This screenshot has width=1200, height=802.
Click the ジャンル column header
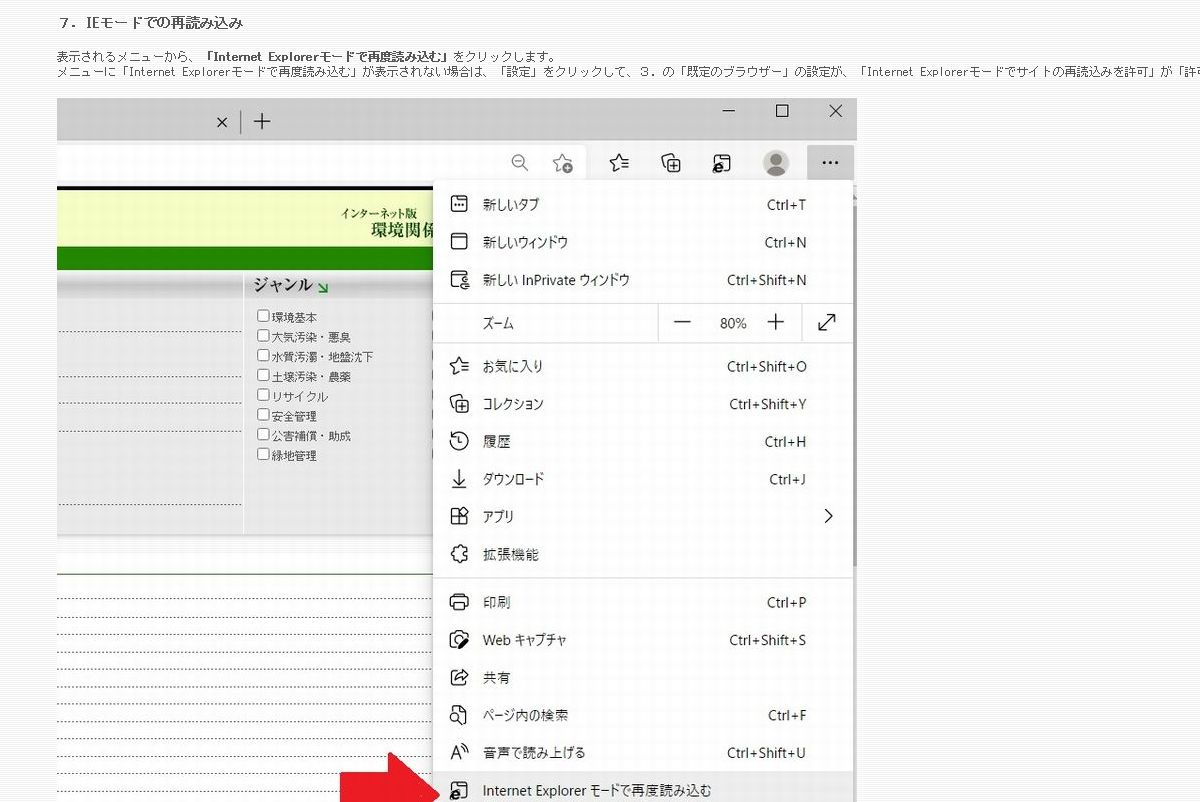(x=283, y=286)
